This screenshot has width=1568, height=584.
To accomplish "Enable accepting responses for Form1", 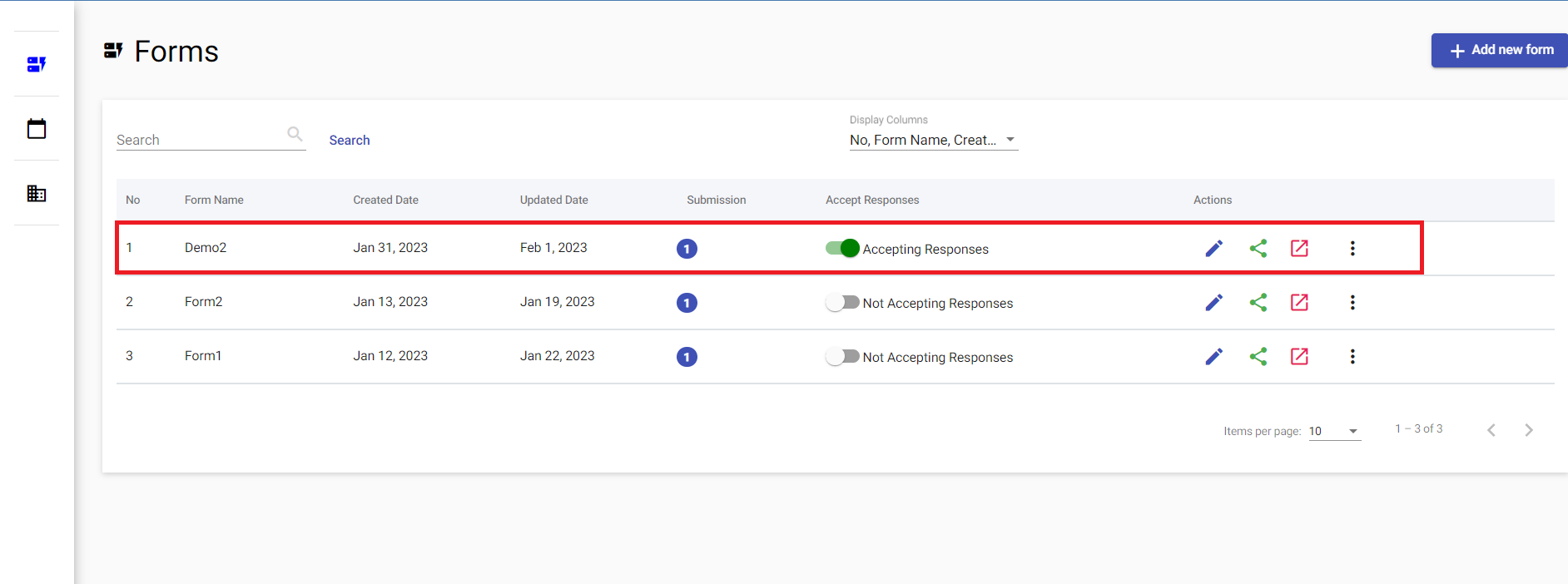I will click(x=842, y=356).
